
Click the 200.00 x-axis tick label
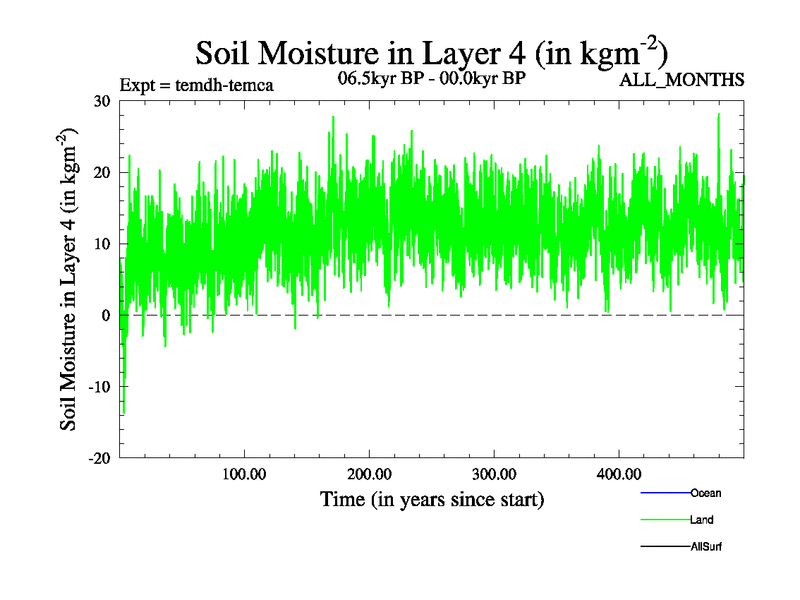[368, 474]
